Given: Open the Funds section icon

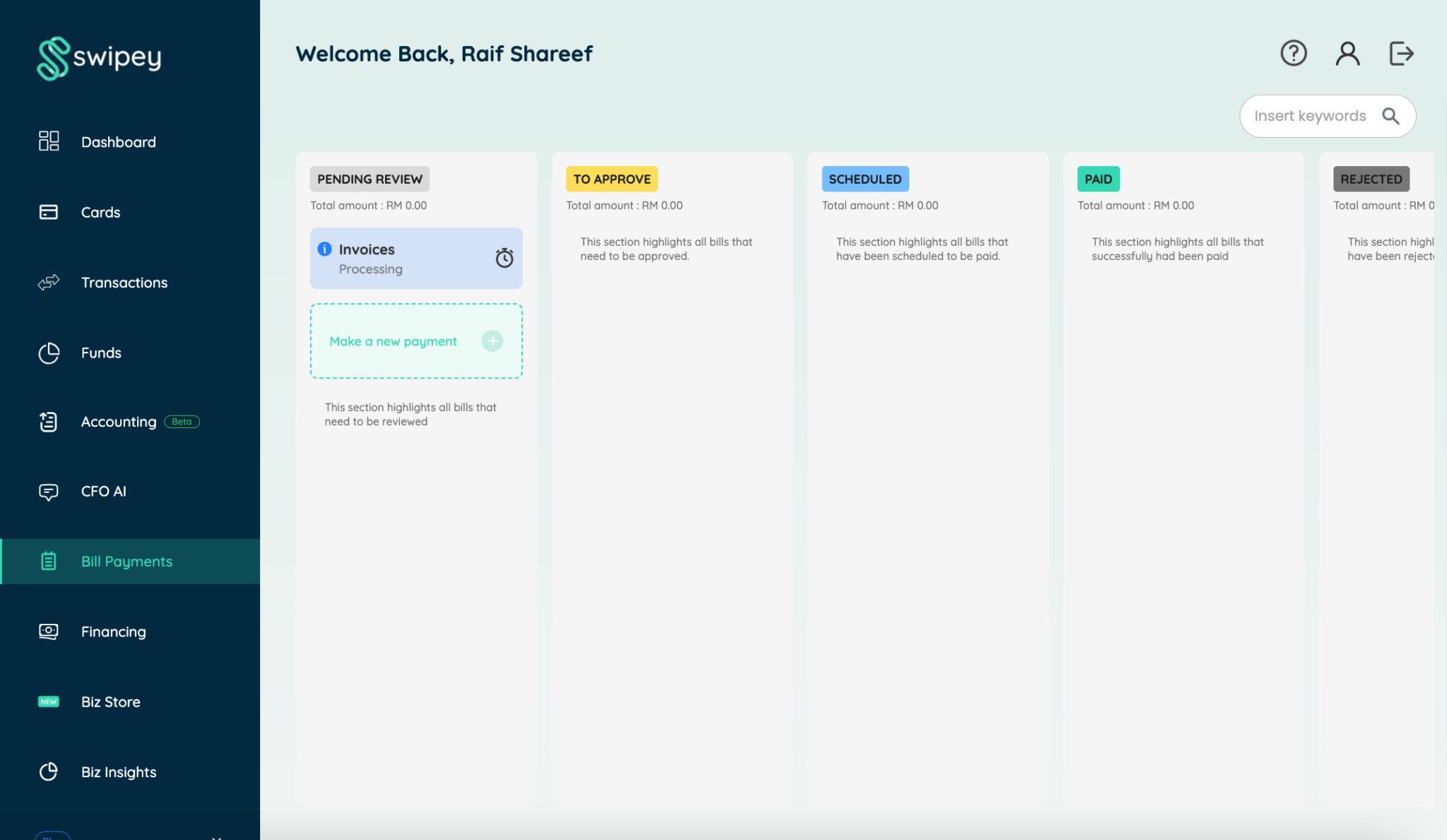Looking at the screenshot, I should coord(48,353).
